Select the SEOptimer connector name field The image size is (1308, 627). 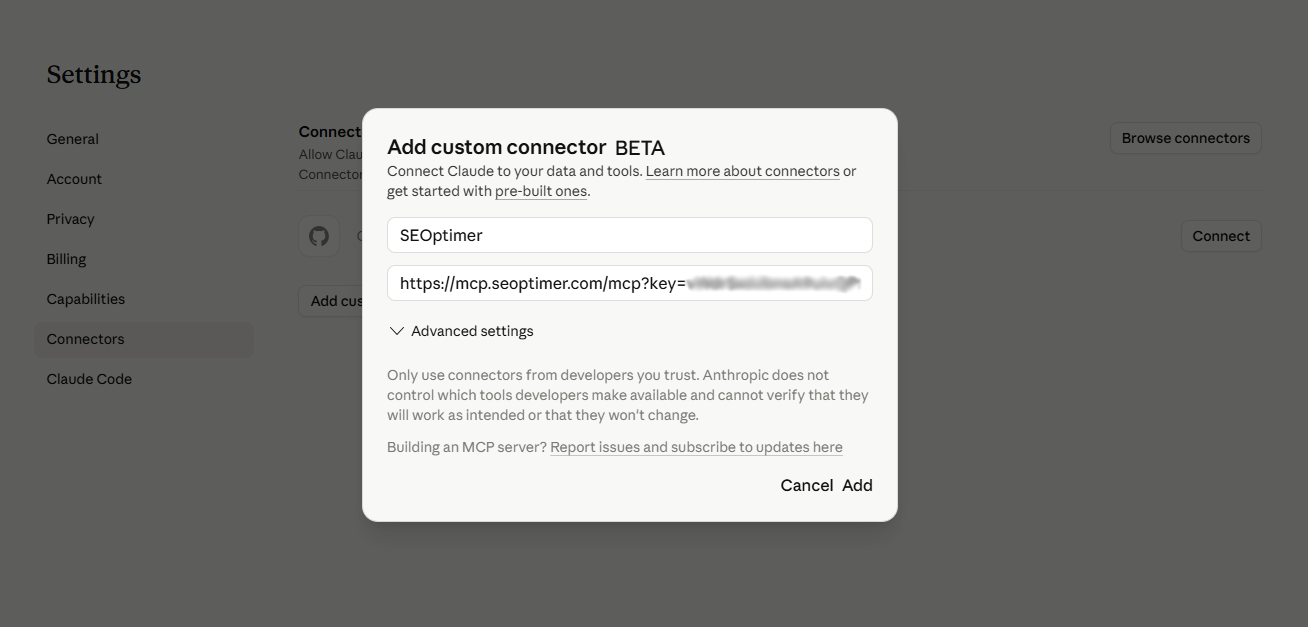(x=630, y=235)
